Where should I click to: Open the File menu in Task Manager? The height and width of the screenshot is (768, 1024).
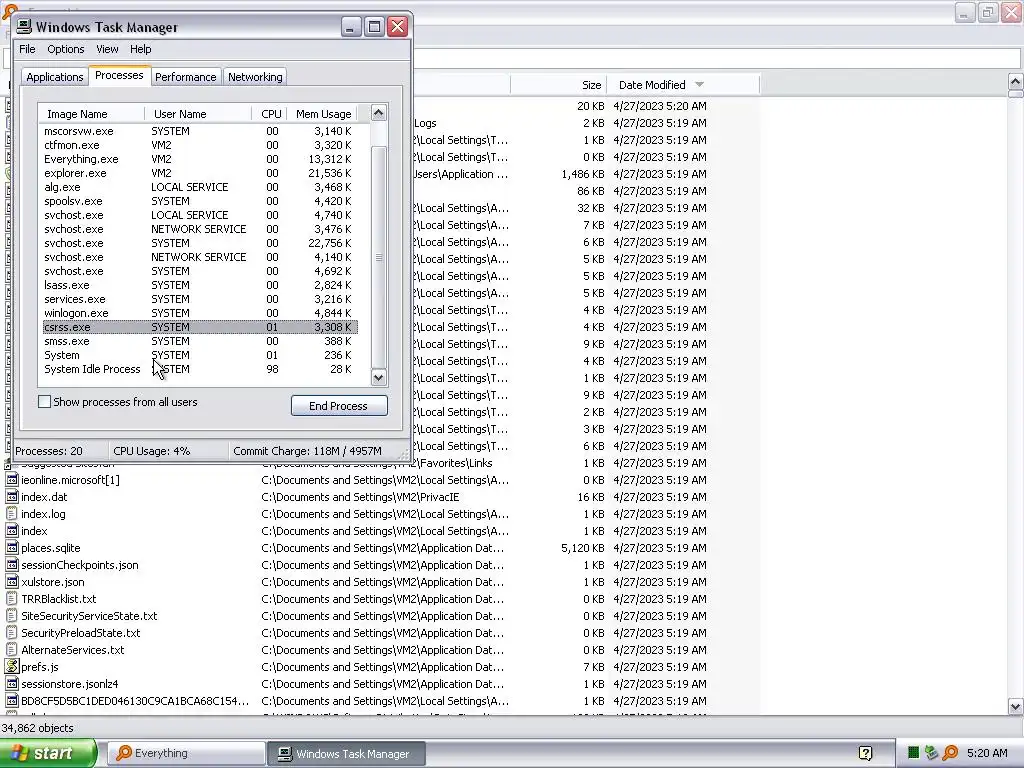(x=27, y=49)
